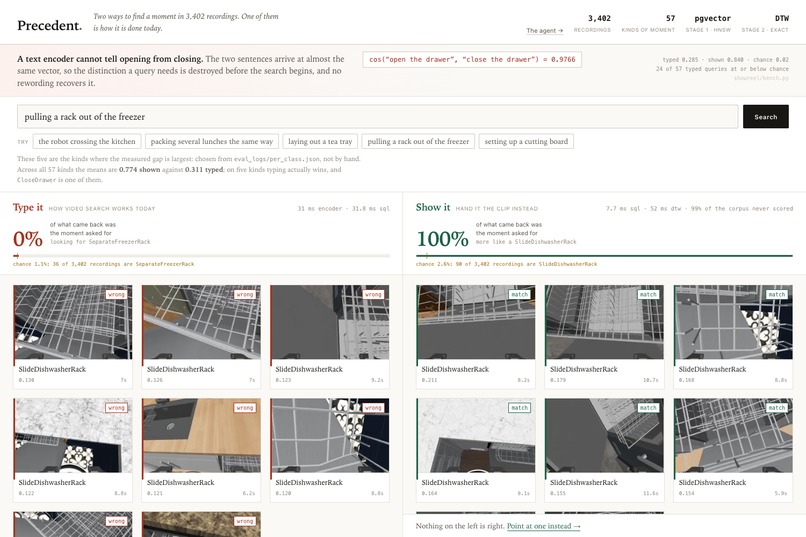This screenshot has width=806, height=537.
Task: Pick the "pulling a rack out of the freezer" chip
Action: [418, 141]
